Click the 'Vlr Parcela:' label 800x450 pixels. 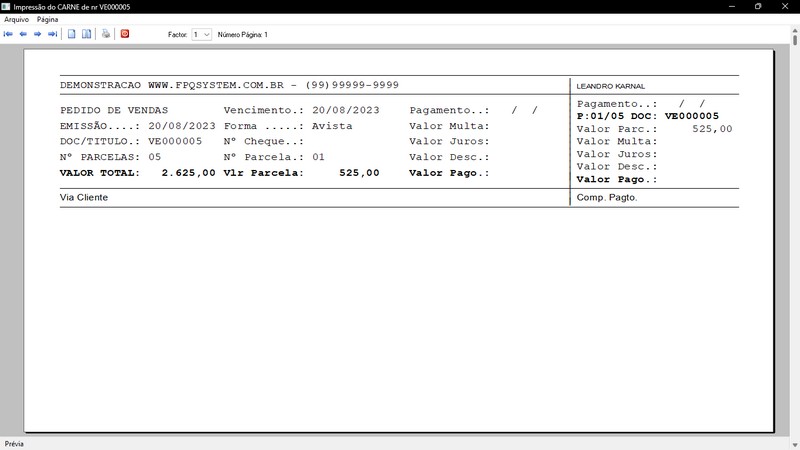[263, 173]
